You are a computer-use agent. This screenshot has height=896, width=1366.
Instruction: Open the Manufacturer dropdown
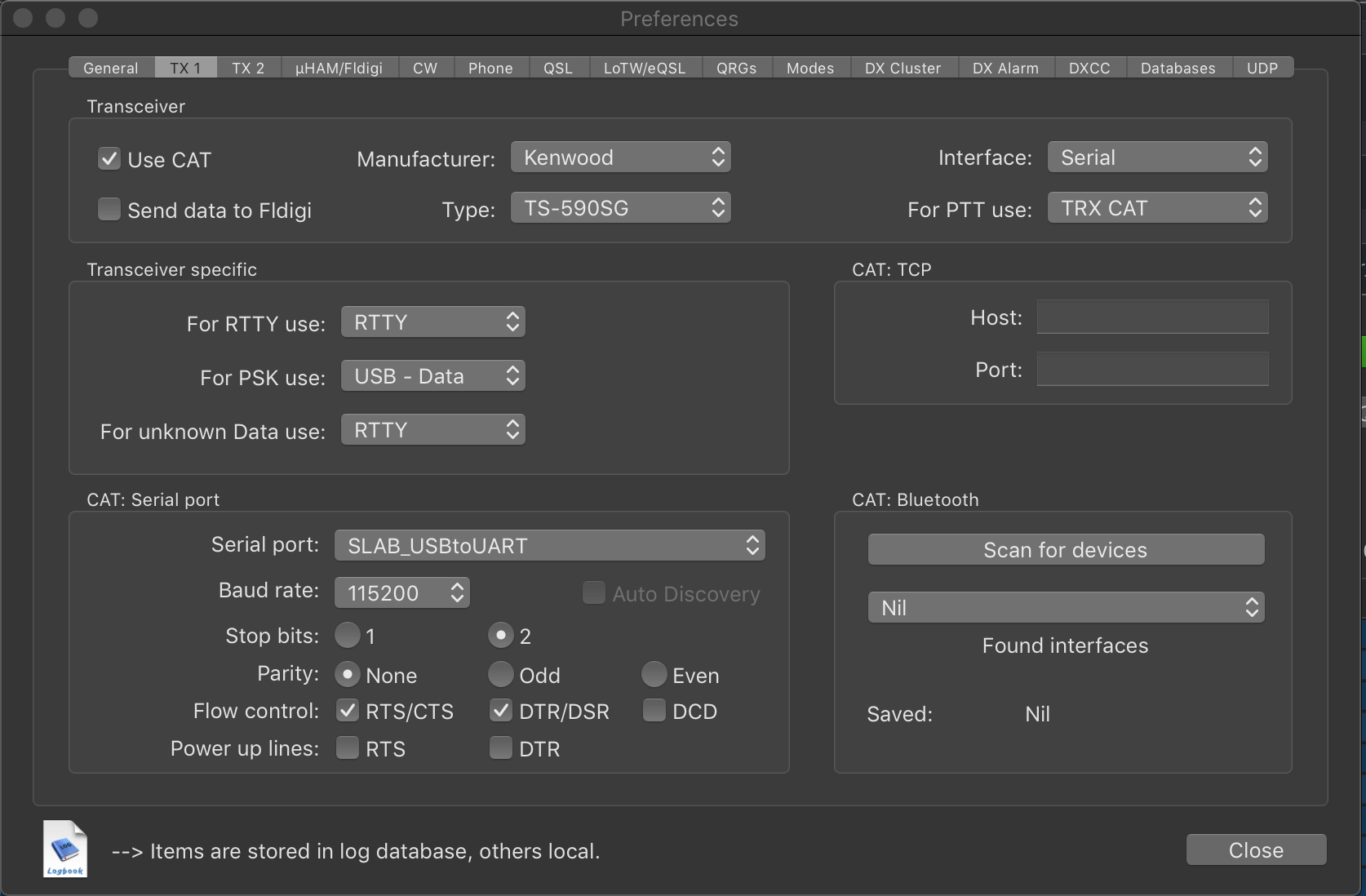click(x=620, y=157)
